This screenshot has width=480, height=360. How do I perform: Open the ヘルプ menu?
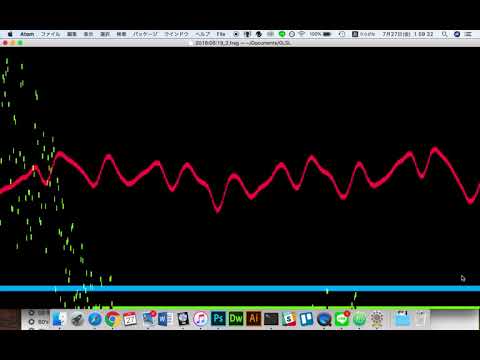click(203, 34)
